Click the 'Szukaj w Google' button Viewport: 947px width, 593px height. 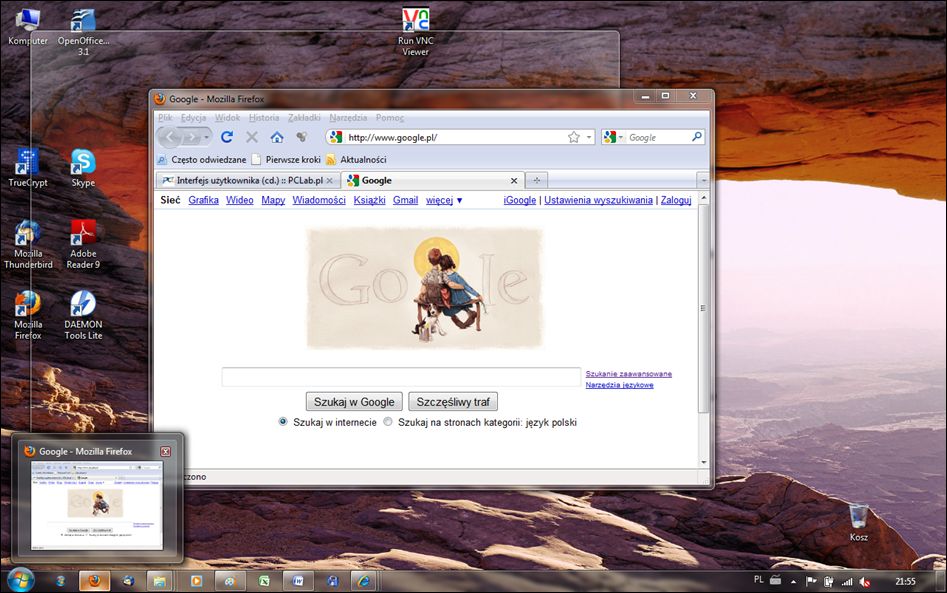[354, 402]
